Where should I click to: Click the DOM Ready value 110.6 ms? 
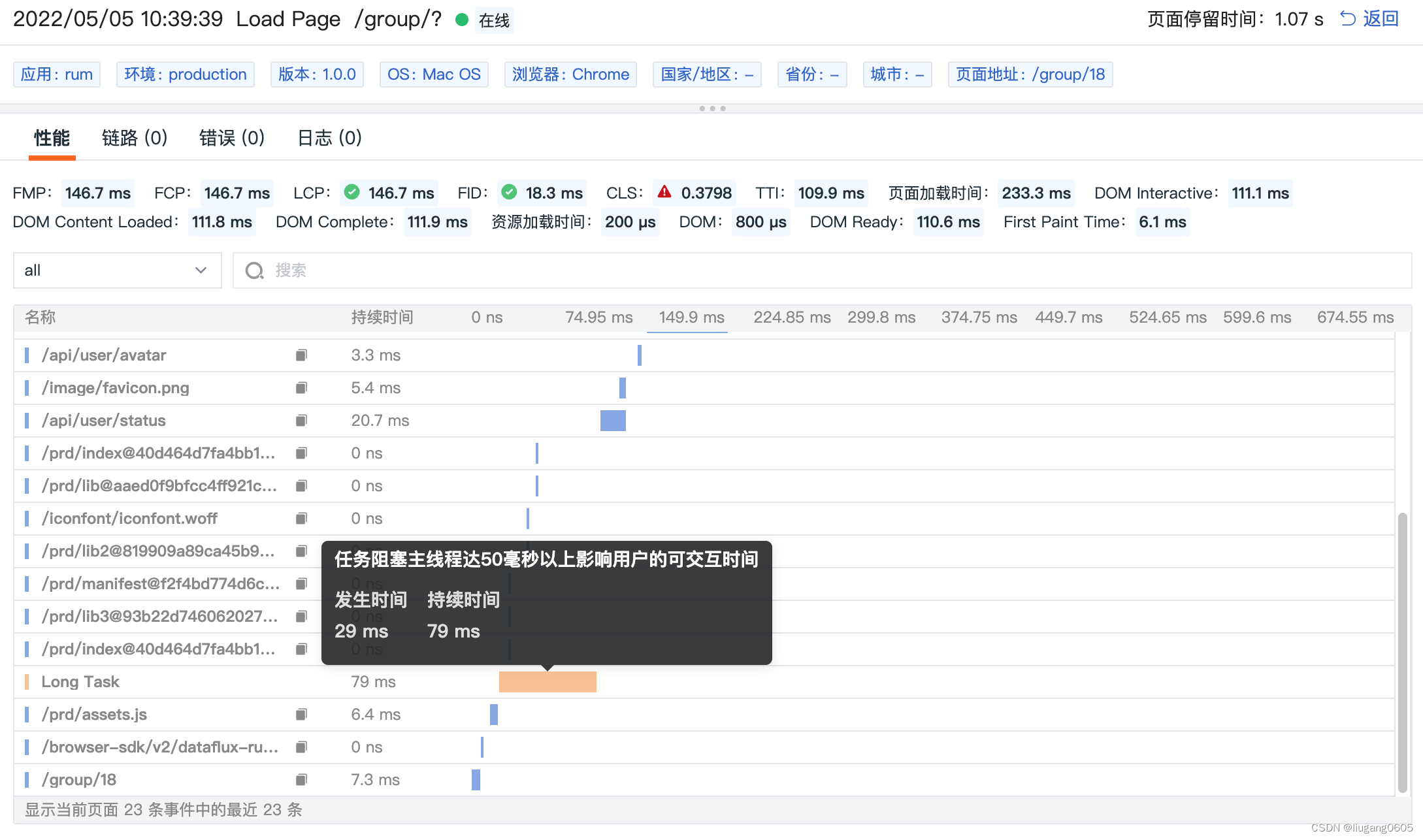pyautogui.click(x=949, y=222)
